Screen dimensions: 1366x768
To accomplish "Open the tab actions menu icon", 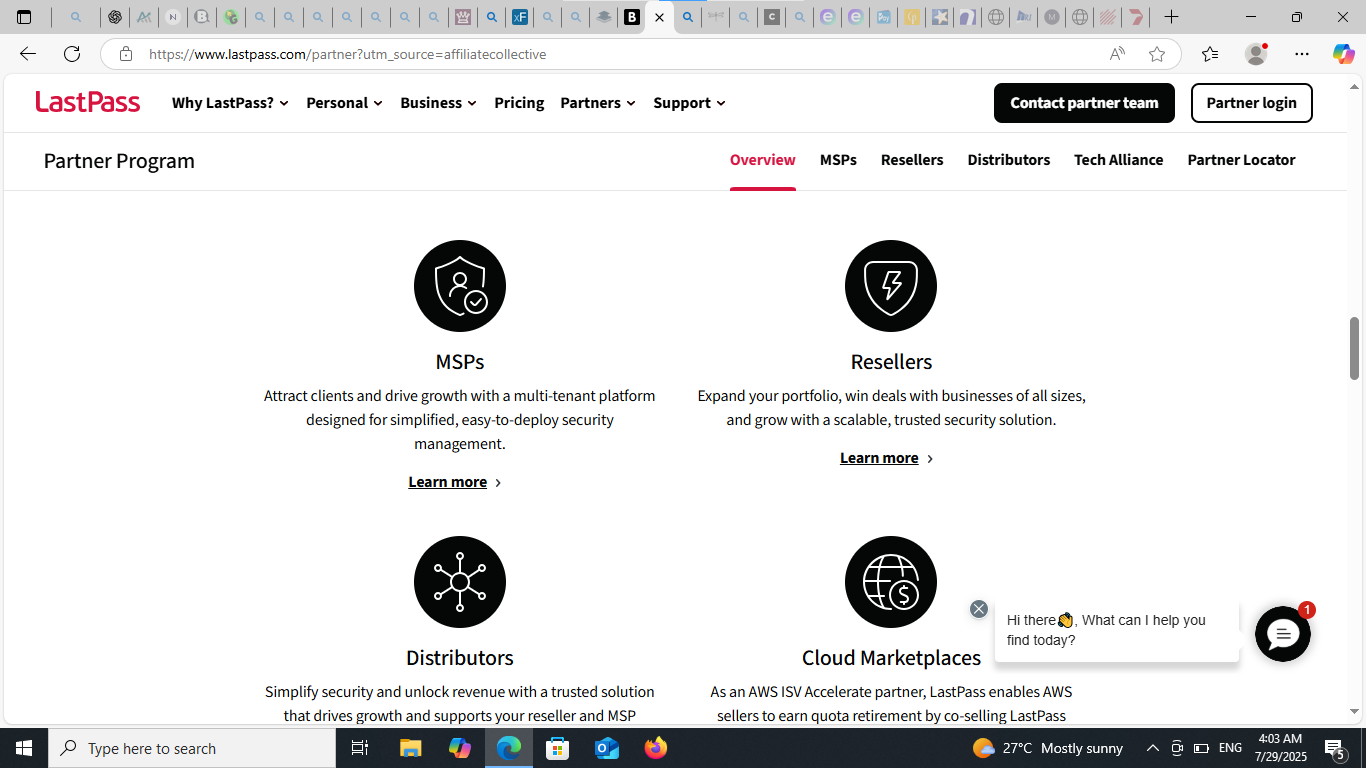I will tap(24, 17).
